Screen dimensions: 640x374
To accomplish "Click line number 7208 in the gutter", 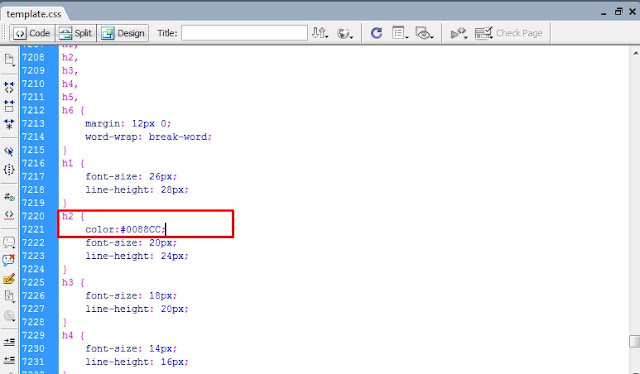I will pyautogui.click(x=33, y=58).
